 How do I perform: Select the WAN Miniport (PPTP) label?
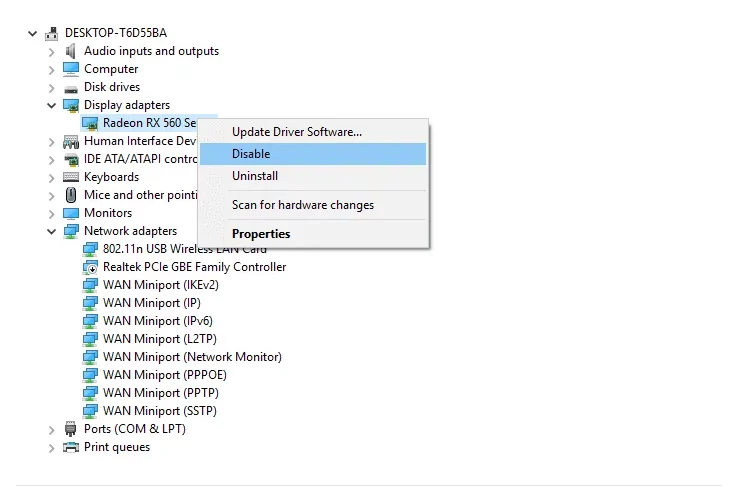(161, 393)
